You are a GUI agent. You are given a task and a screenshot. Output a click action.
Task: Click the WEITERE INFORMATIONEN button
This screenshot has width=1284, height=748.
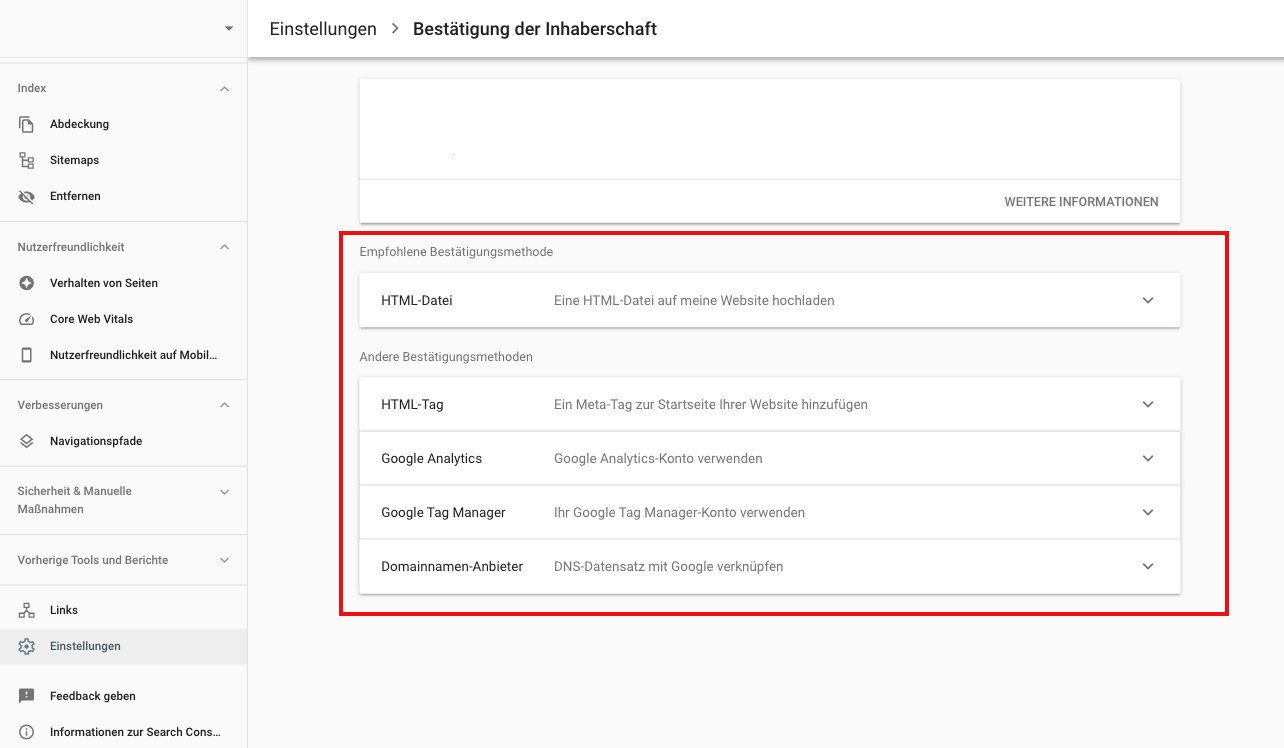(x=1081, y=202)
